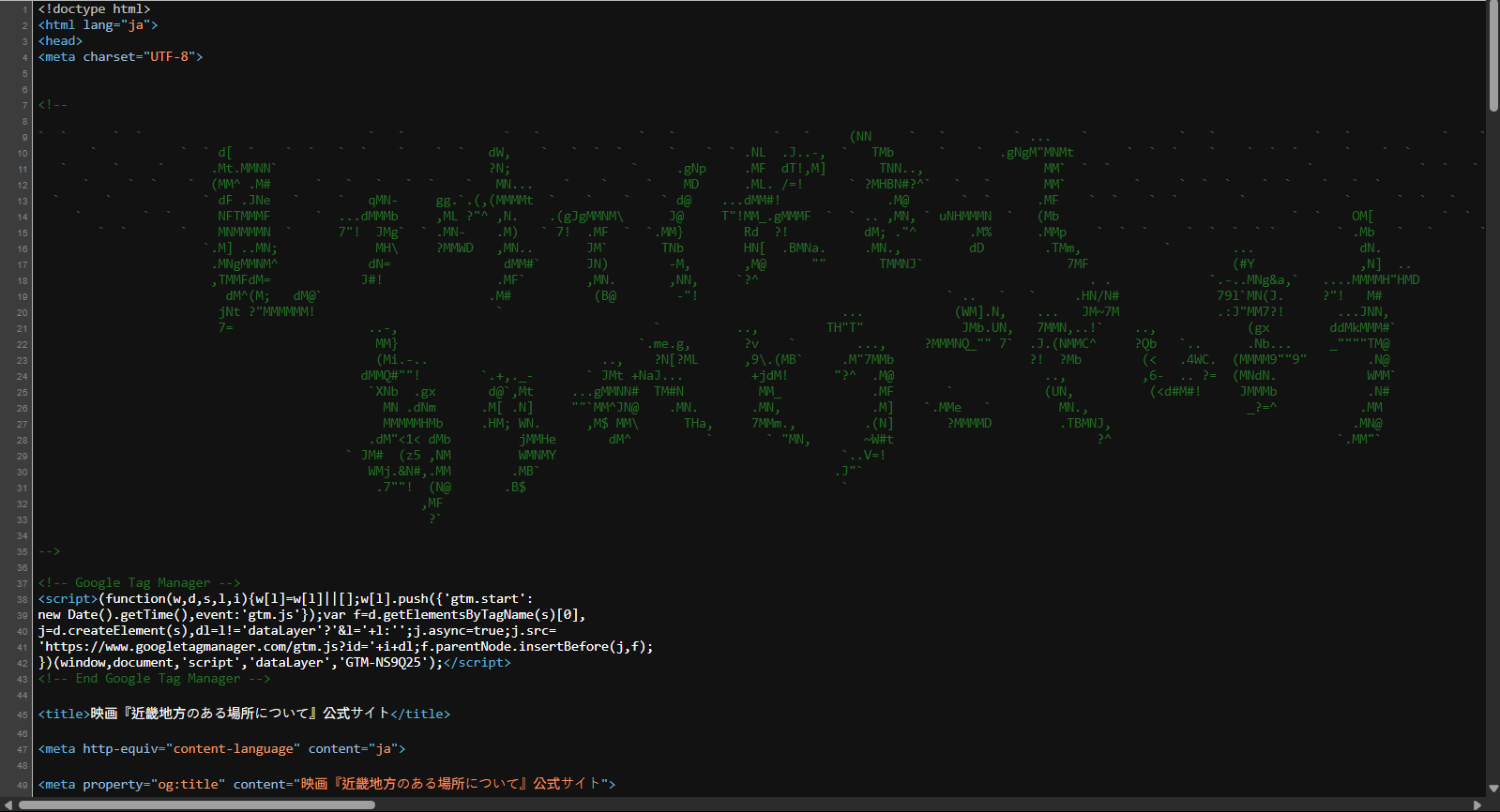Image resolution: width=1500 pixels, height=812 pixels.
Task: Click the scroll down arrow
Action: 1492,789
